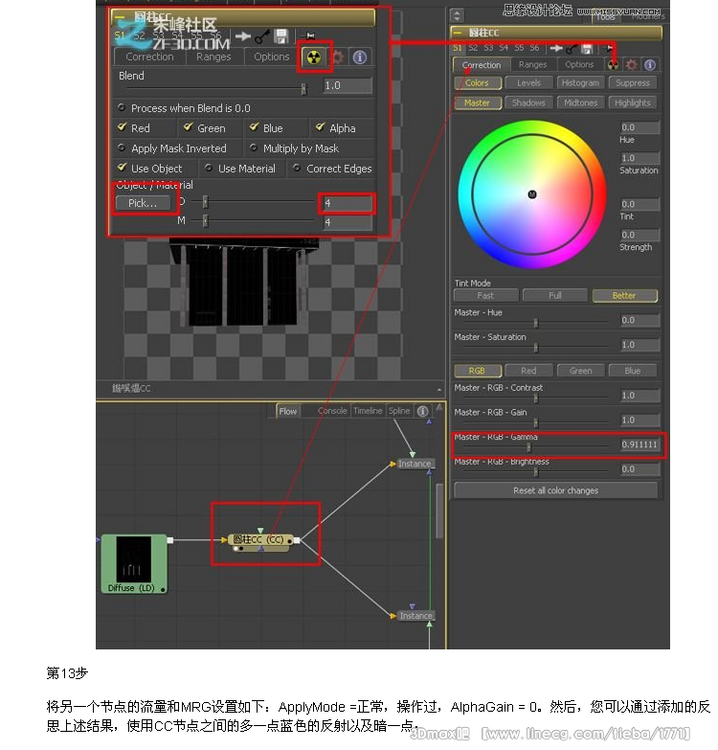The width and height of the screenshot is (718, 750).
Task: Enable the Correct Edges option
Action: (x=297, y=167)
